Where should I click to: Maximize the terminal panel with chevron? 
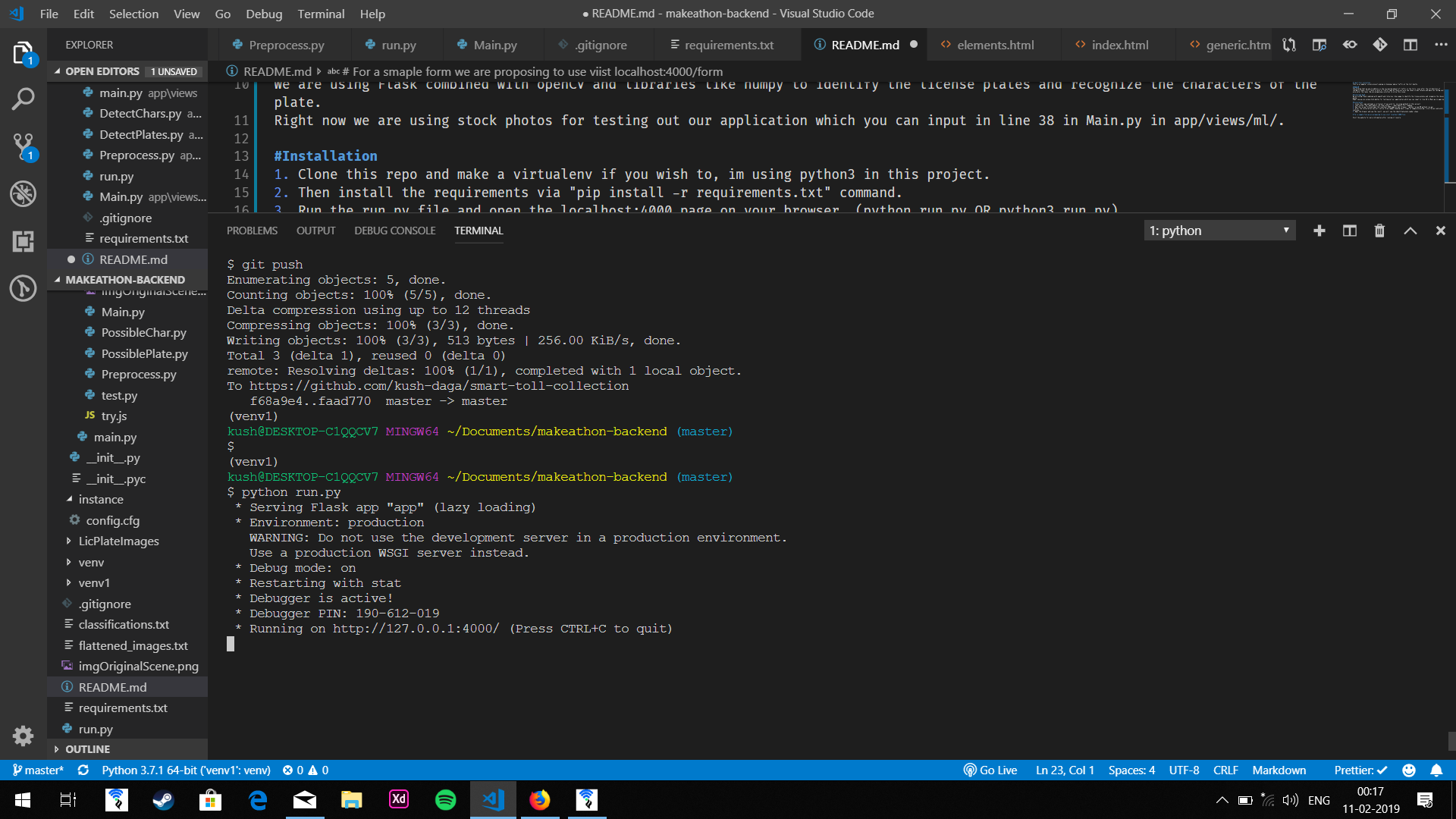[x=1410, y=231]
